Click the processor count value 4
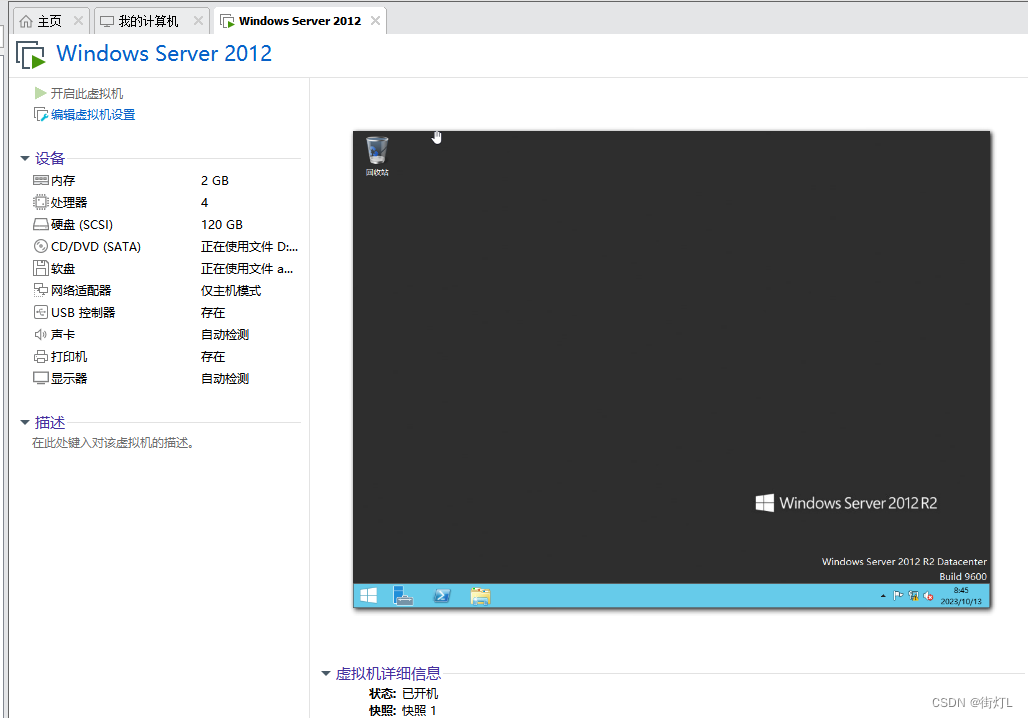 point(205,203)
